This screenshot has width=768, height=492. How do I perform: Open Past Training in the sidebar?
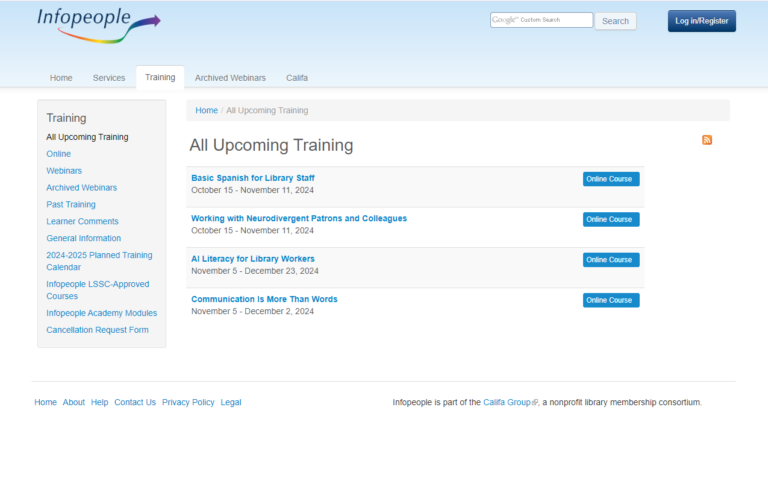[x=71, y=204]
